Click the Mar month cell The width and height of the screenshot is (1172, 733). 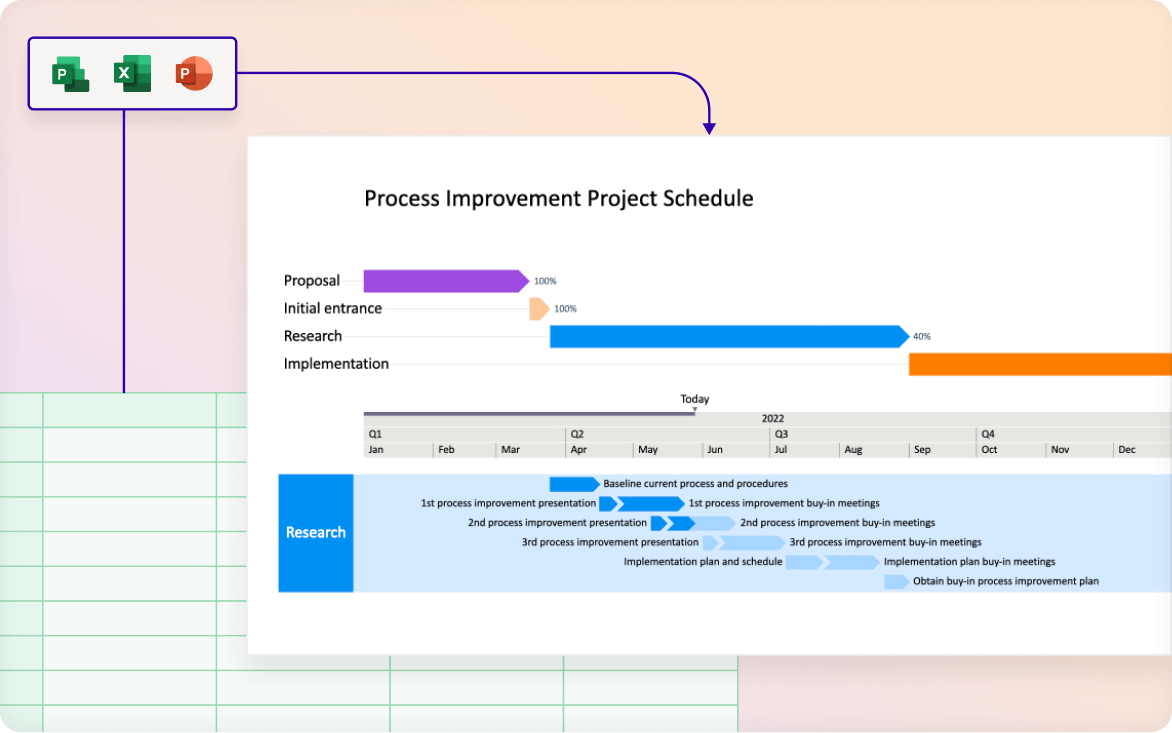click(531, 450)
